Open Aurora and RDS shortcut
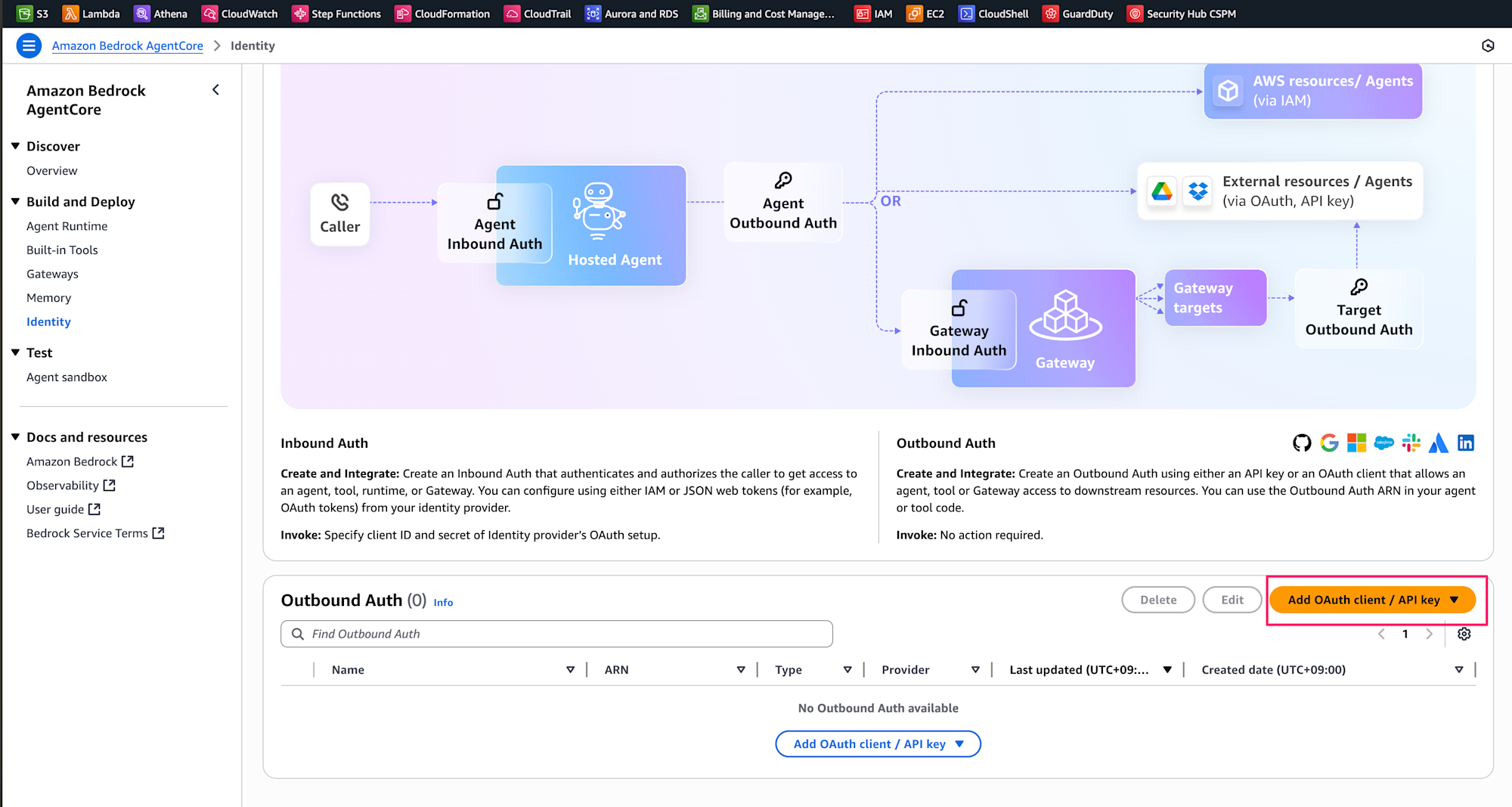The image size is (1512, 807). 632,14
